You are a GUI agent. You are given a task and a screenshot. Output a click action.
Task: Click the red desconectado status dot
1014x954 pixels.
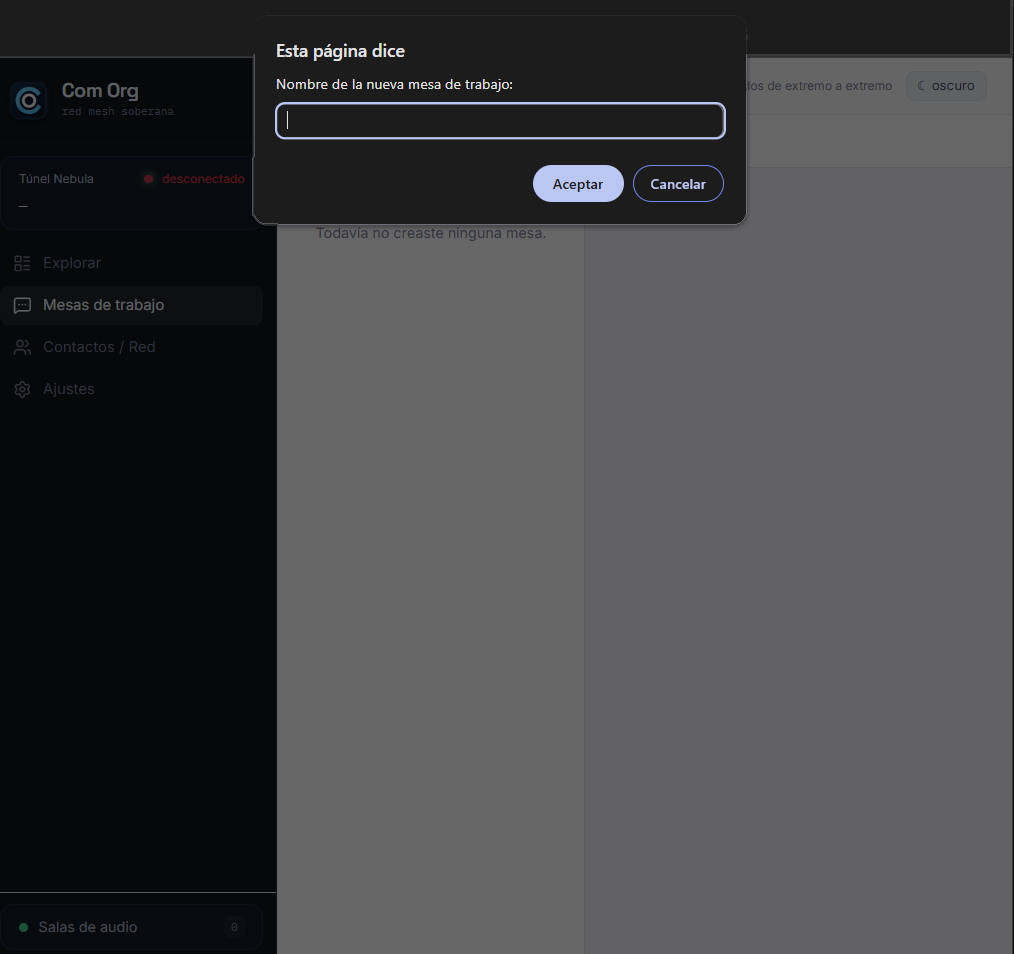click(x=149, y=179)
